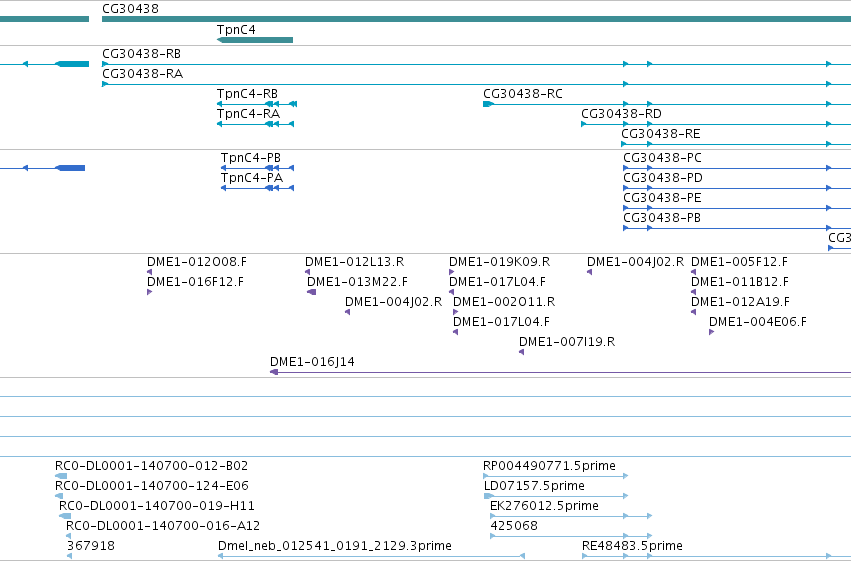Open the EK276012.5prime EST label
The width and height of the screenshot is (851, 561).
pyautogui.click(x=544, y=506)
